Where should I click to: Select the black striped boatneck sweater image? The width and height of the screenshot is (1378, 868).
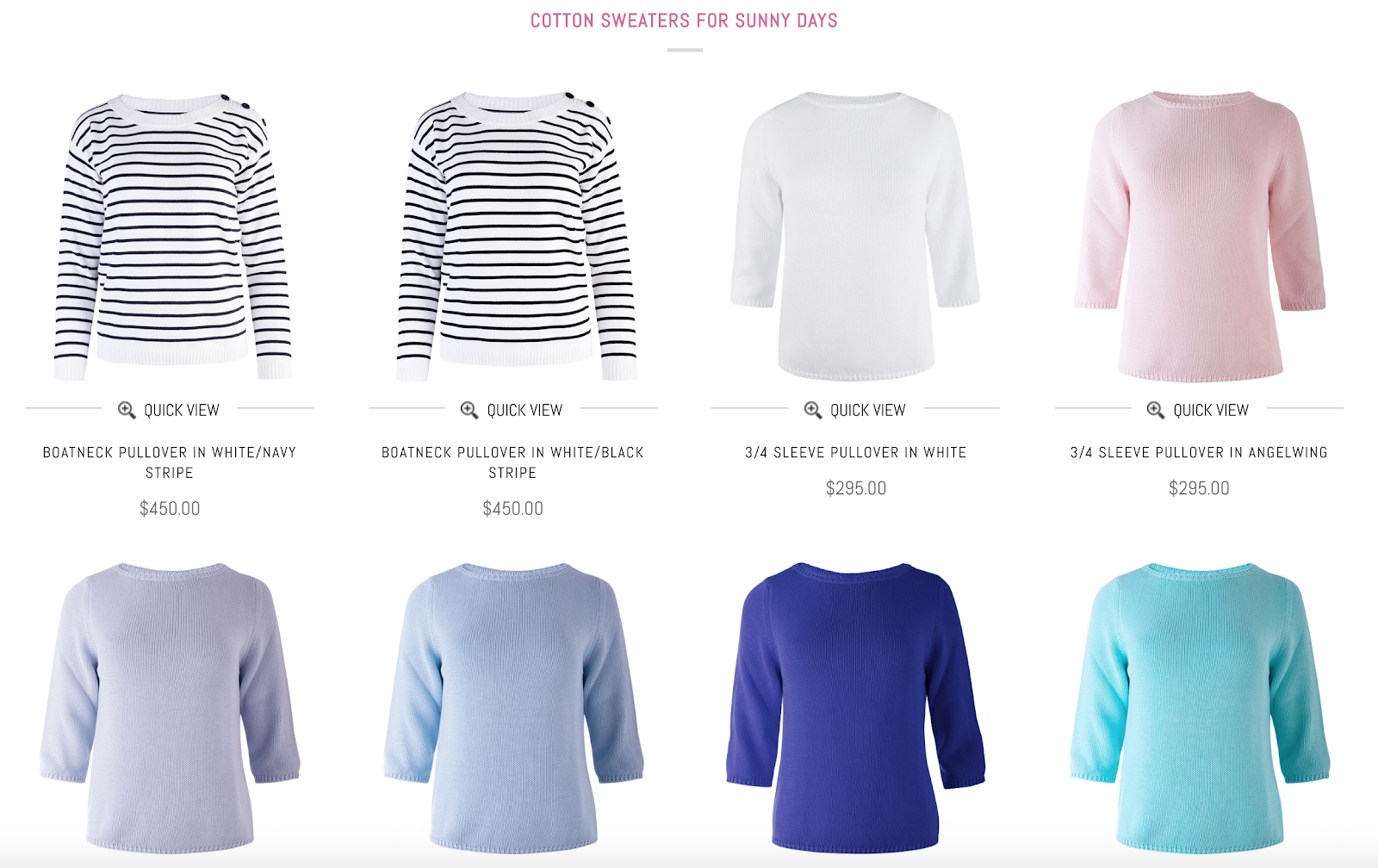[516, 235]
